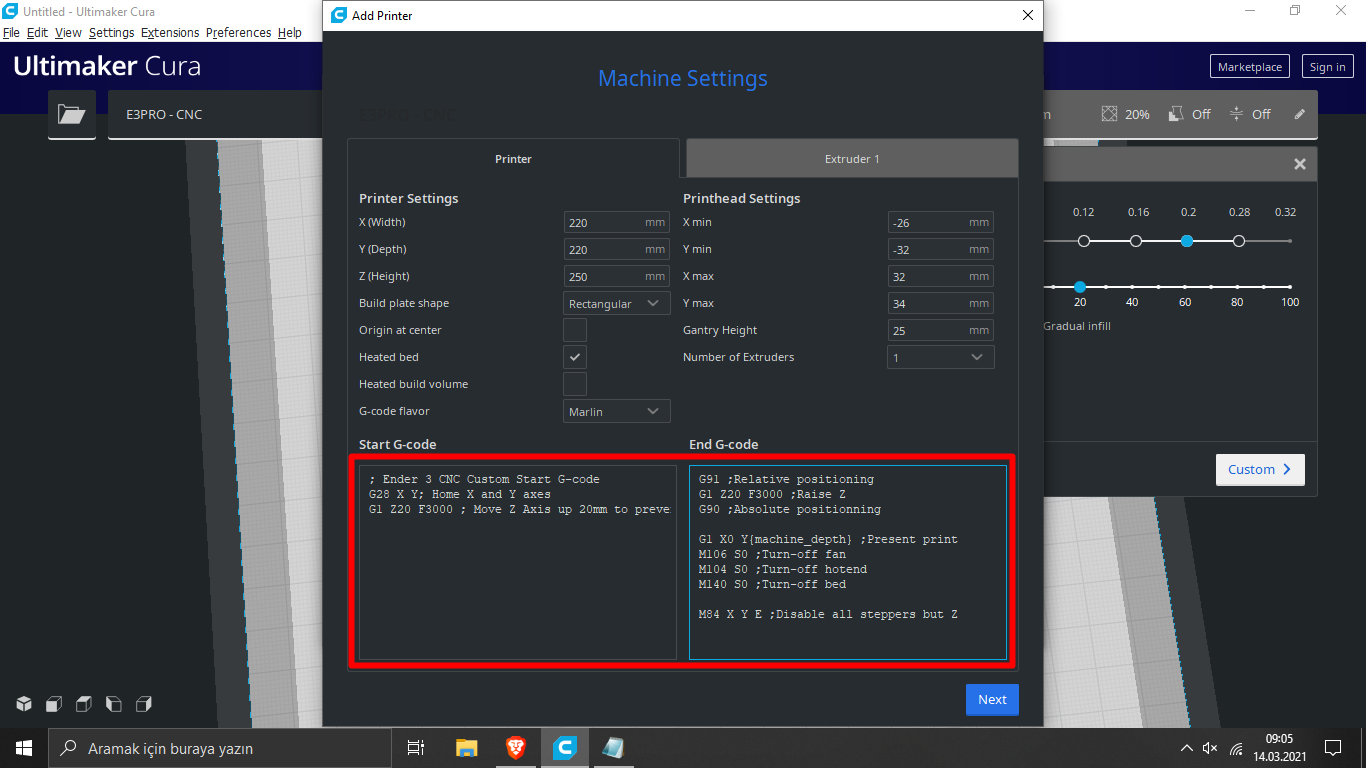
Task: Open the Help menu
Action: tap(290, 32)
